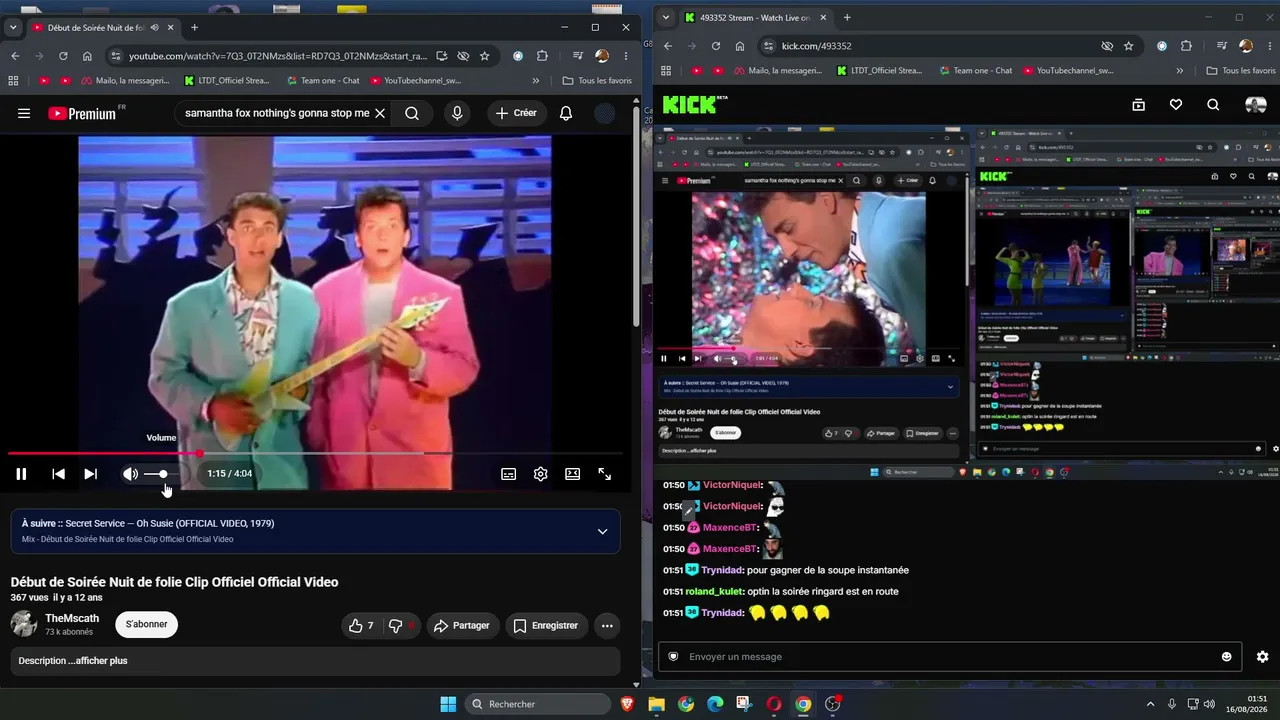Open Chrome menu in the Kick window
The height and width of the screenshot is (720, 1280).
click(x=1270, y=46)
